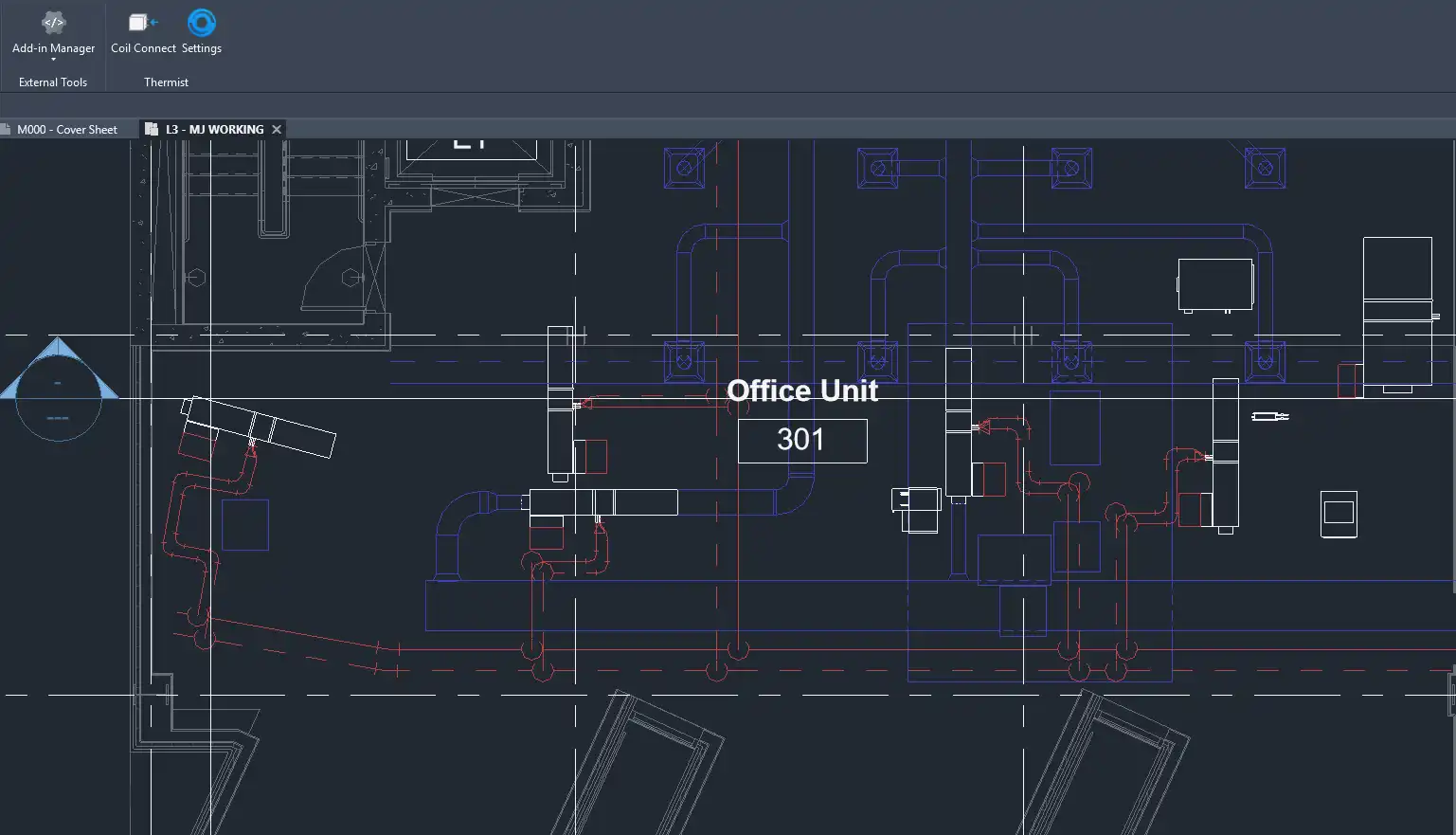Select the angled fan coil unit
Image resolution: width=1456 pixels, height=835 pixels.
click(x=259, y=427)
